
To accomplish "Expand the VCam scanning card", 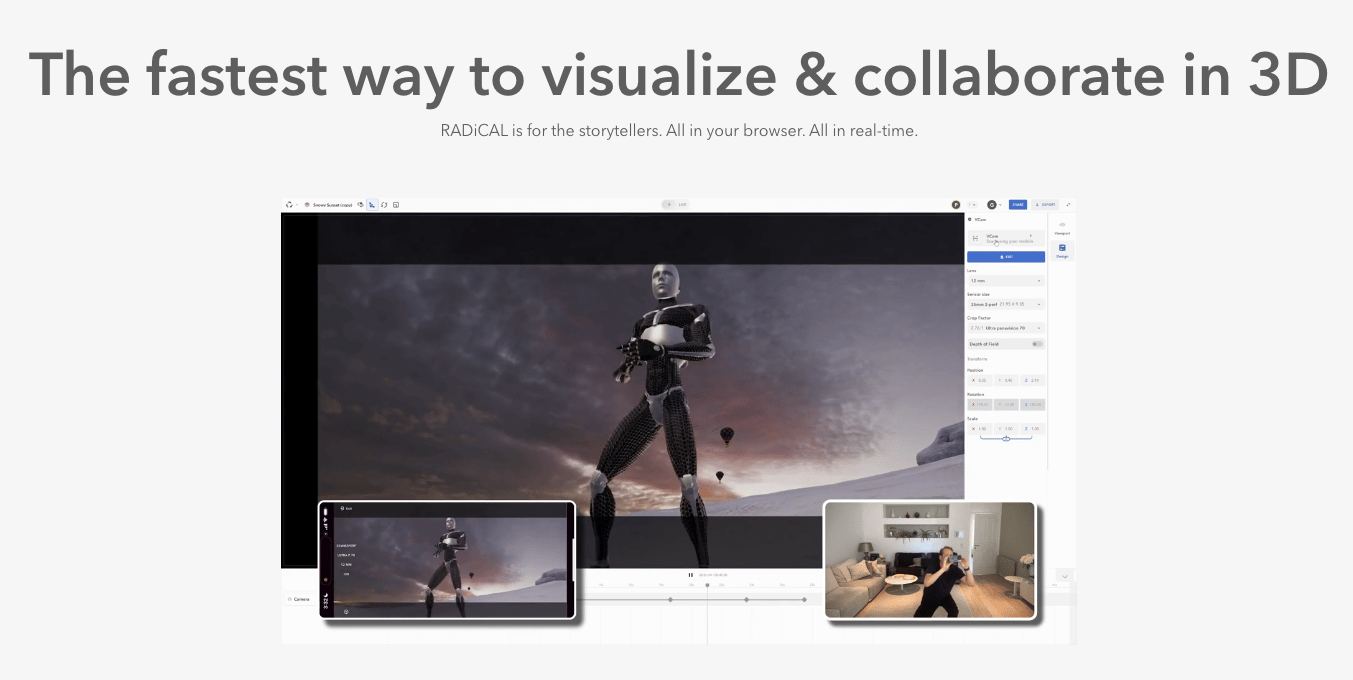I will click(1006, 238).
